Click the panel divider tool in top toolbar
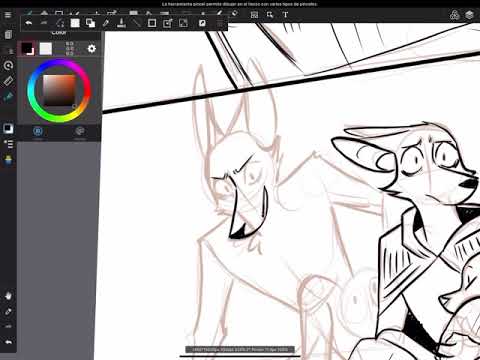This screenshot has height=360, width=480. click(254, 15)
